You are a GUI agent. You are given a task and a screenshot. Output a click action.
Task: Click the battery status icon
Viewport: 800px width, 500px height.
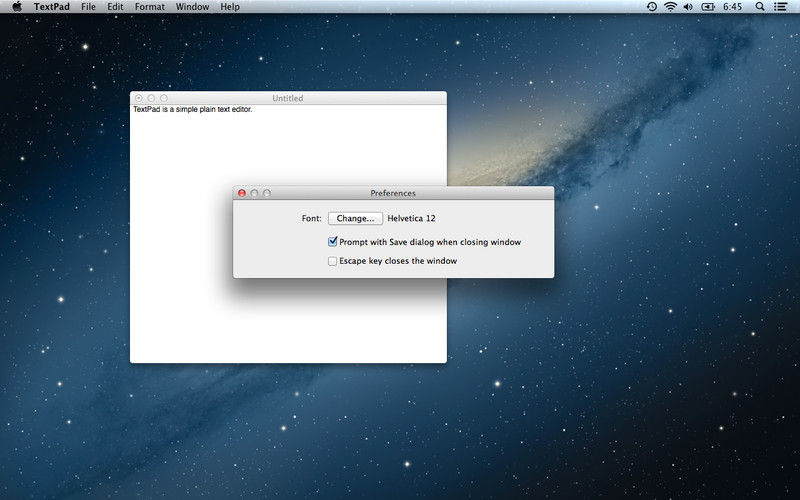[708, 7]
